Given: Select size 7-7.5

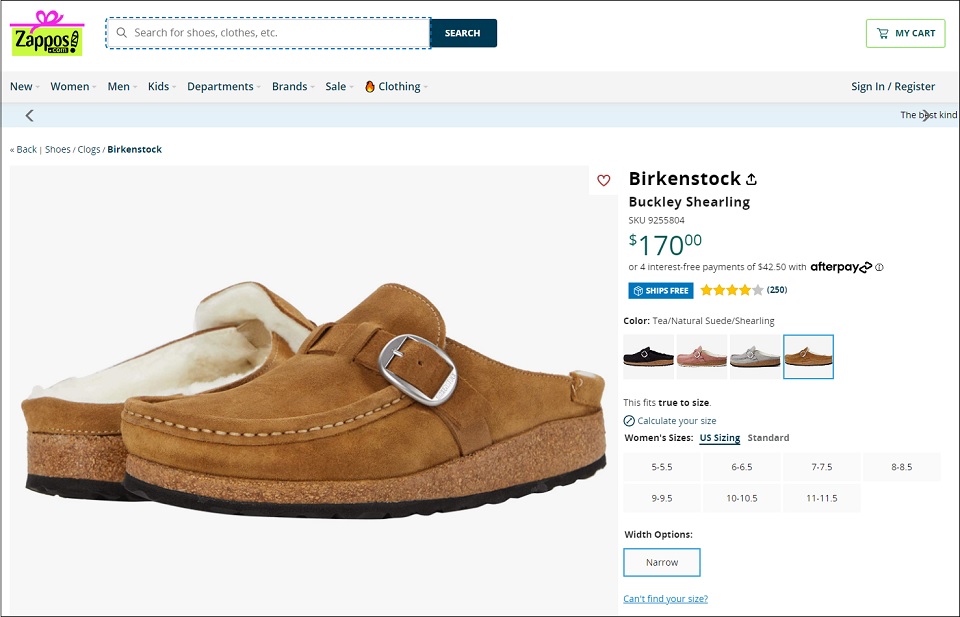Looking at the screenshot, I should point(821,467).
